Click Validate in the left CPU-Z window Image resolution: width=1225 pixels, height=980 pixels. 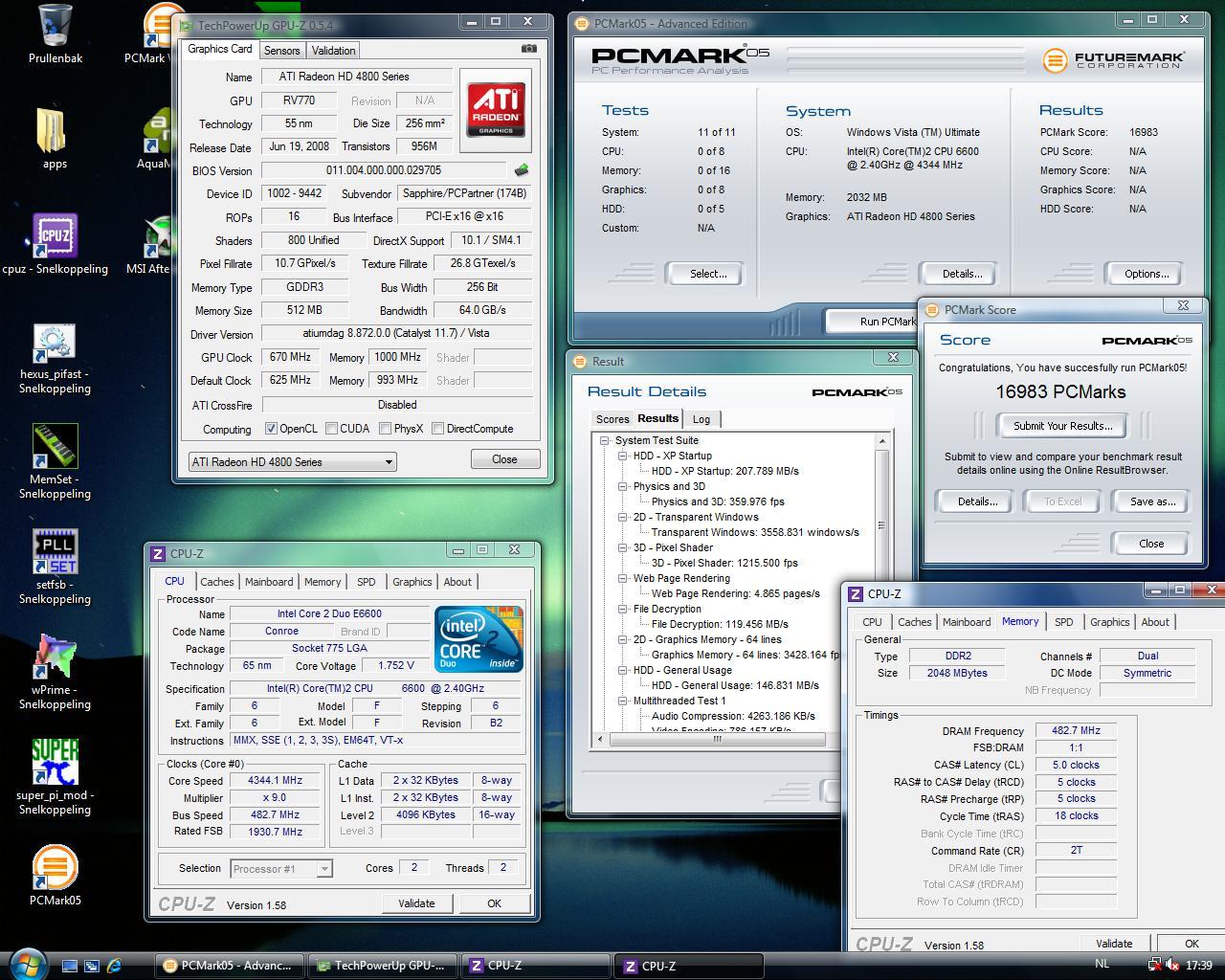[416, 903]
